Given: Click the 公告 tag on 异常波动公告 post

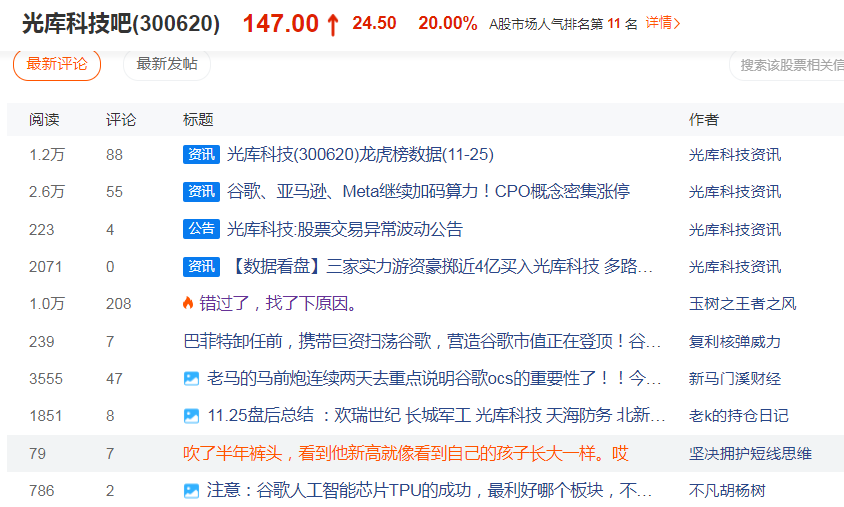Looking at the screenshot, I should point(201,229).
